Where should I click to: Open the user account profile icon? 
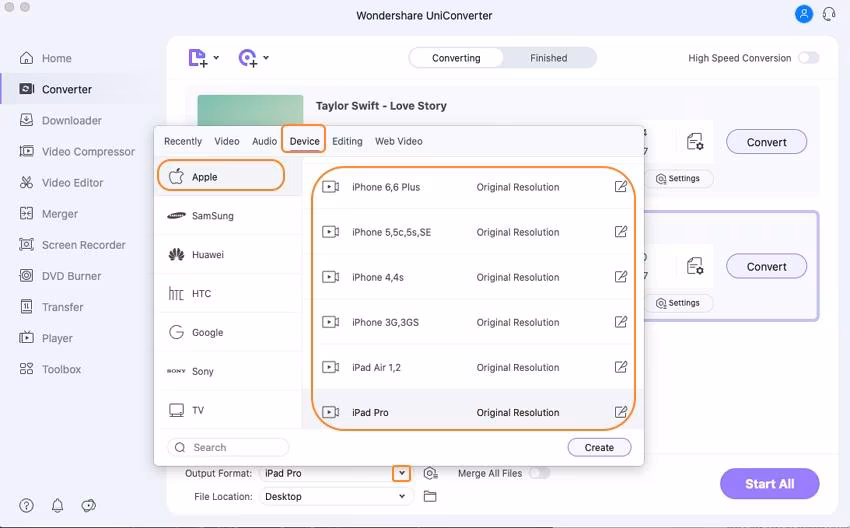(x=803, y=14)
